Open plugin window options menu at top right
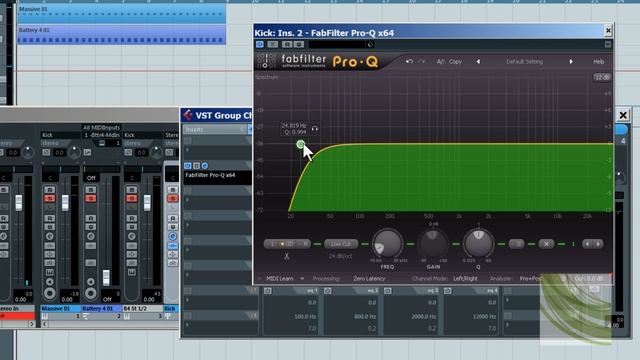This screenshot has height=360, width=640. [608, 44]
